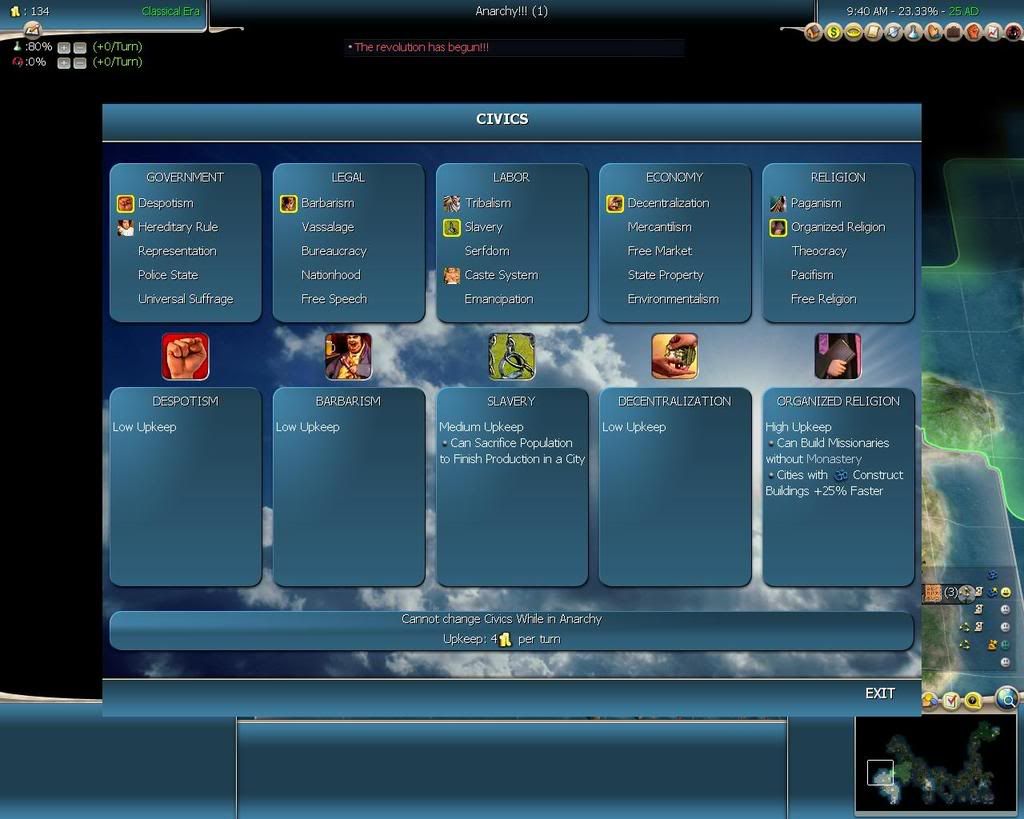Select Decentralization in the Economy list

(668, 203)
